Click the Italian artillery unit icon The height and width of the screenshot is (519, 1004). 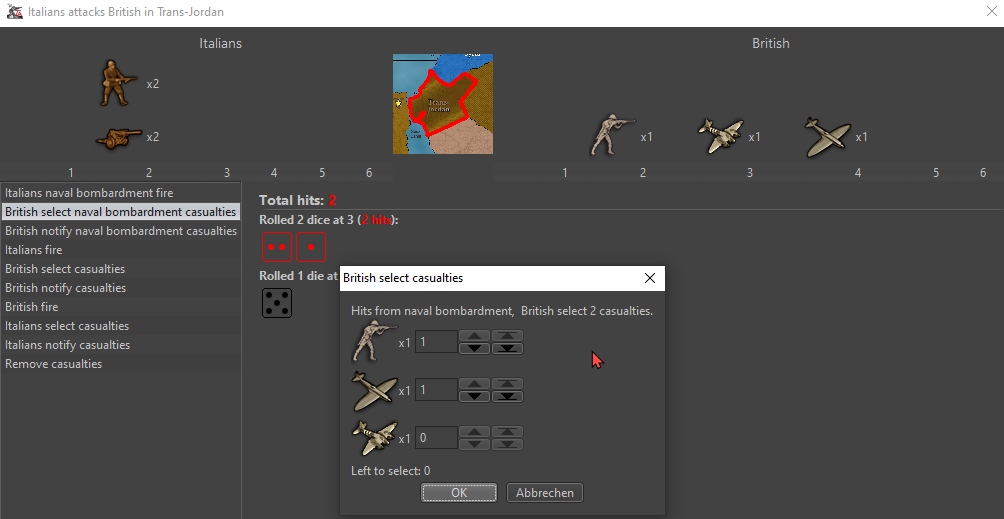tap(116, 137)
